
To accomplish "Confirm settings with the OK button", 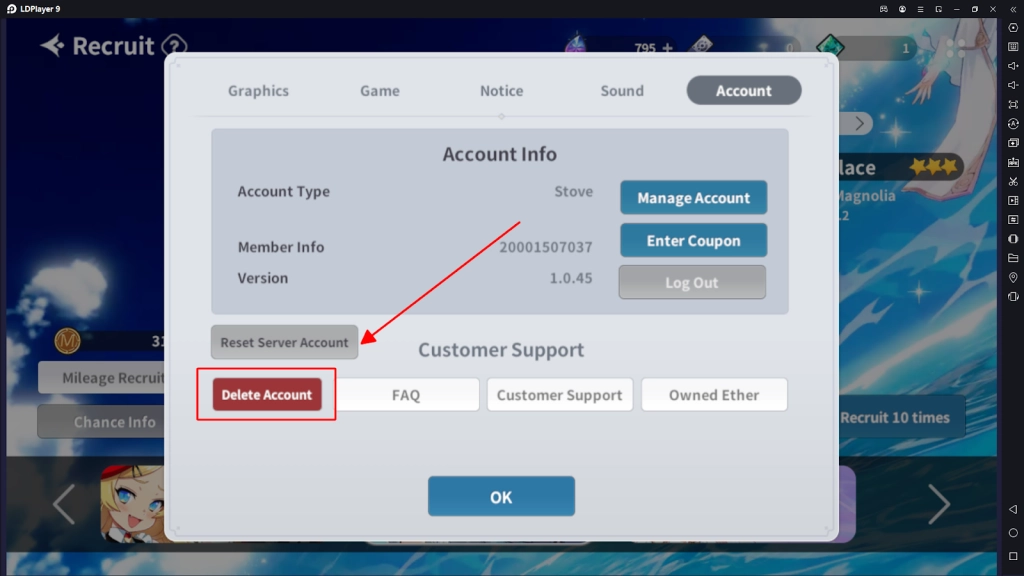I will pyautogui.click(x=501, y=497).
